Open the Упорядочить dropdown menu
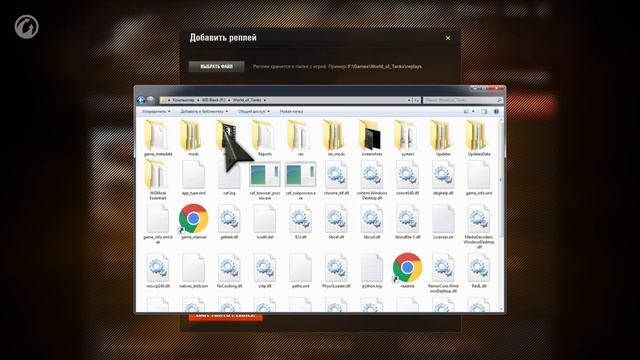 coord(156,111)
